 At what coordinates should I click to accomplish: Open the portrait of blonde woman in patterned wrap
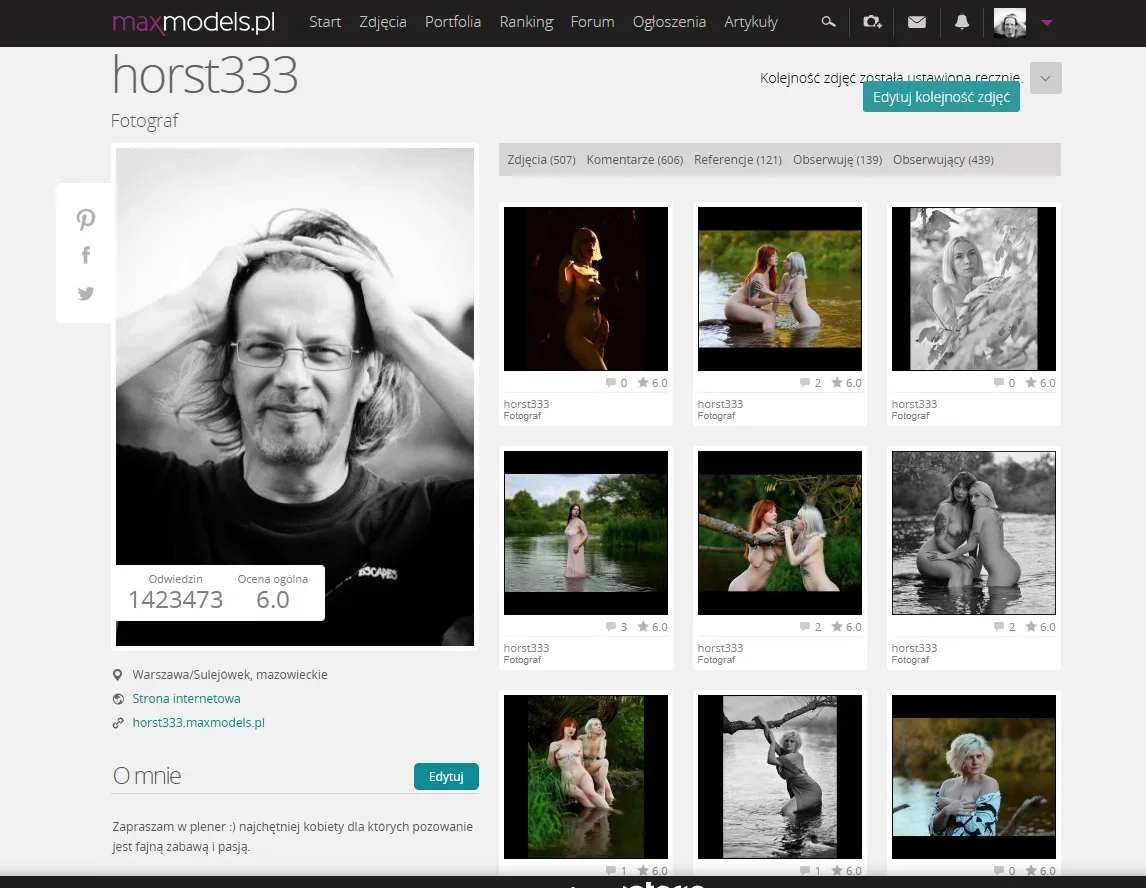[974, 777]
